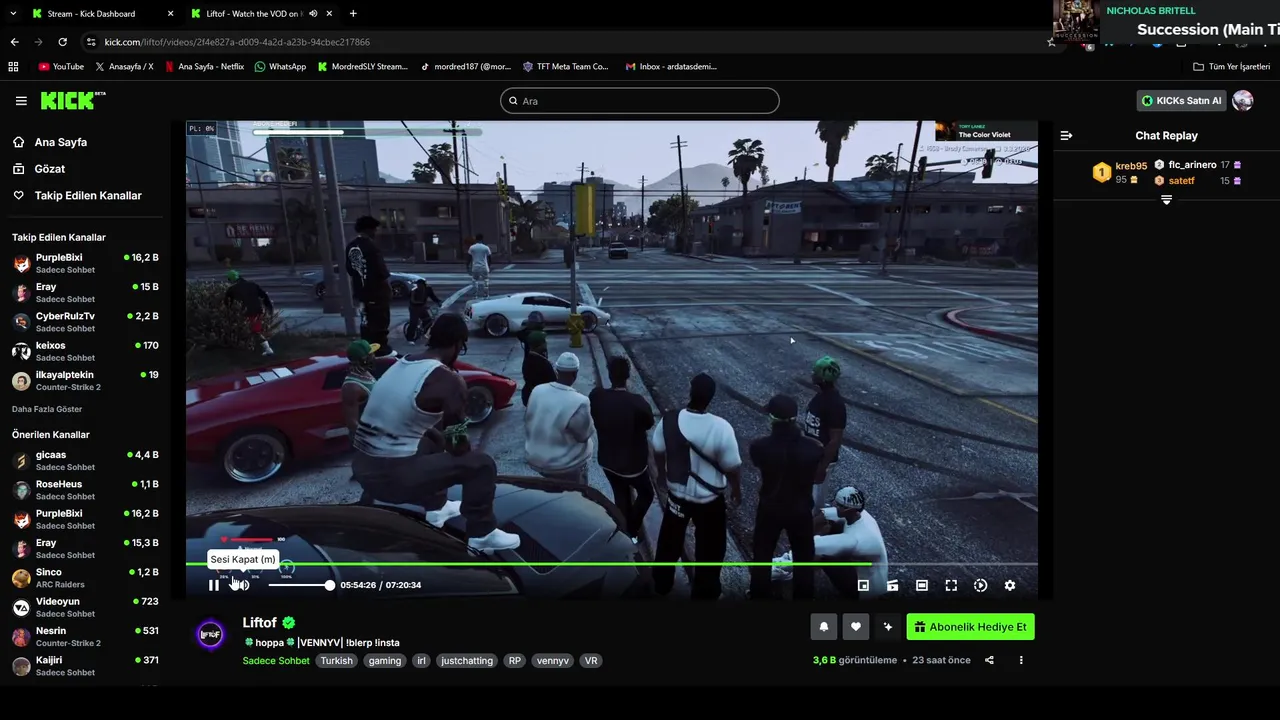The height and width of the screenshot is (720, 1280).
Task: Open Liftof channel avatar
Action: click(x=210, y=634)
